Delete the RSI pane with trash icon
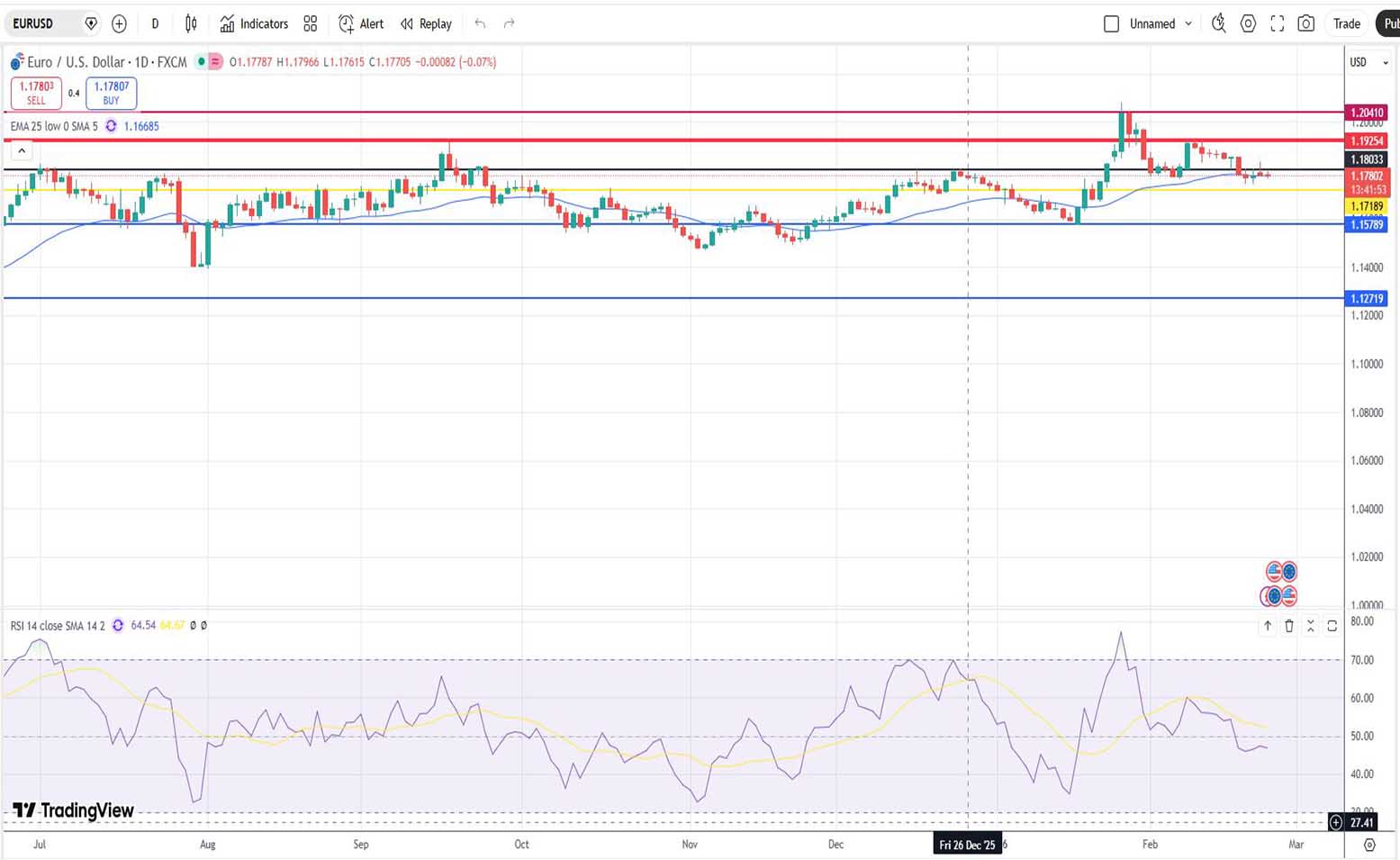 (x=1289, y=626)
